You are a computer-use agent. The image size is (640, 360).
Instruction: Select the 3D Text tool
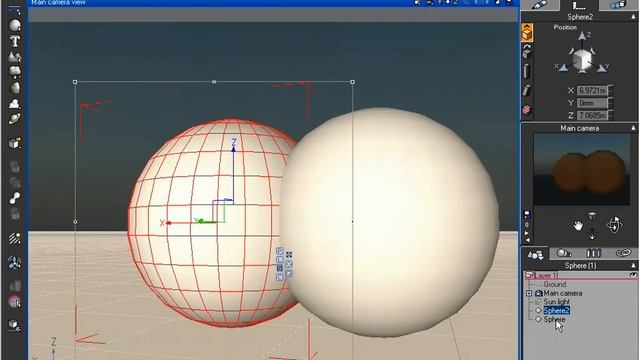(15, 41)
